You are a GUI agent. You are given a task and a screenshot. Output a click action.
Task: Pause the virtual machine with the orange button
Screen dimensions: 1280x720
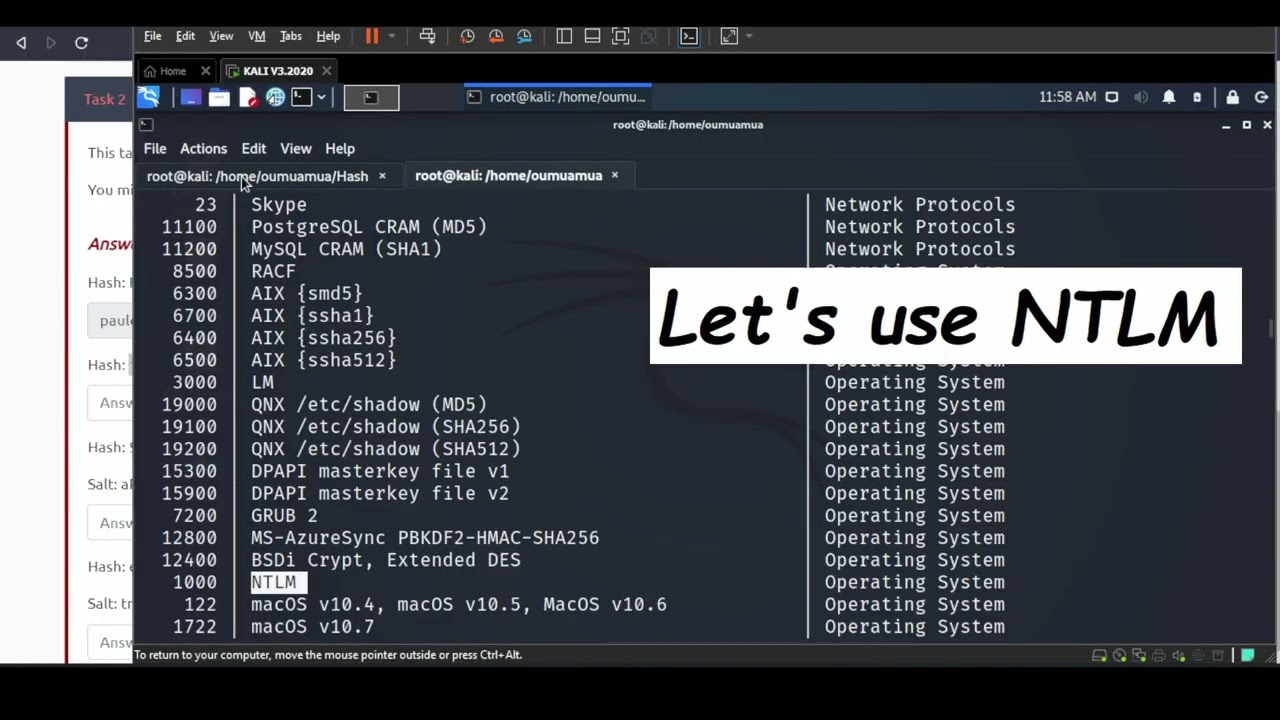(x=371, y=36)
